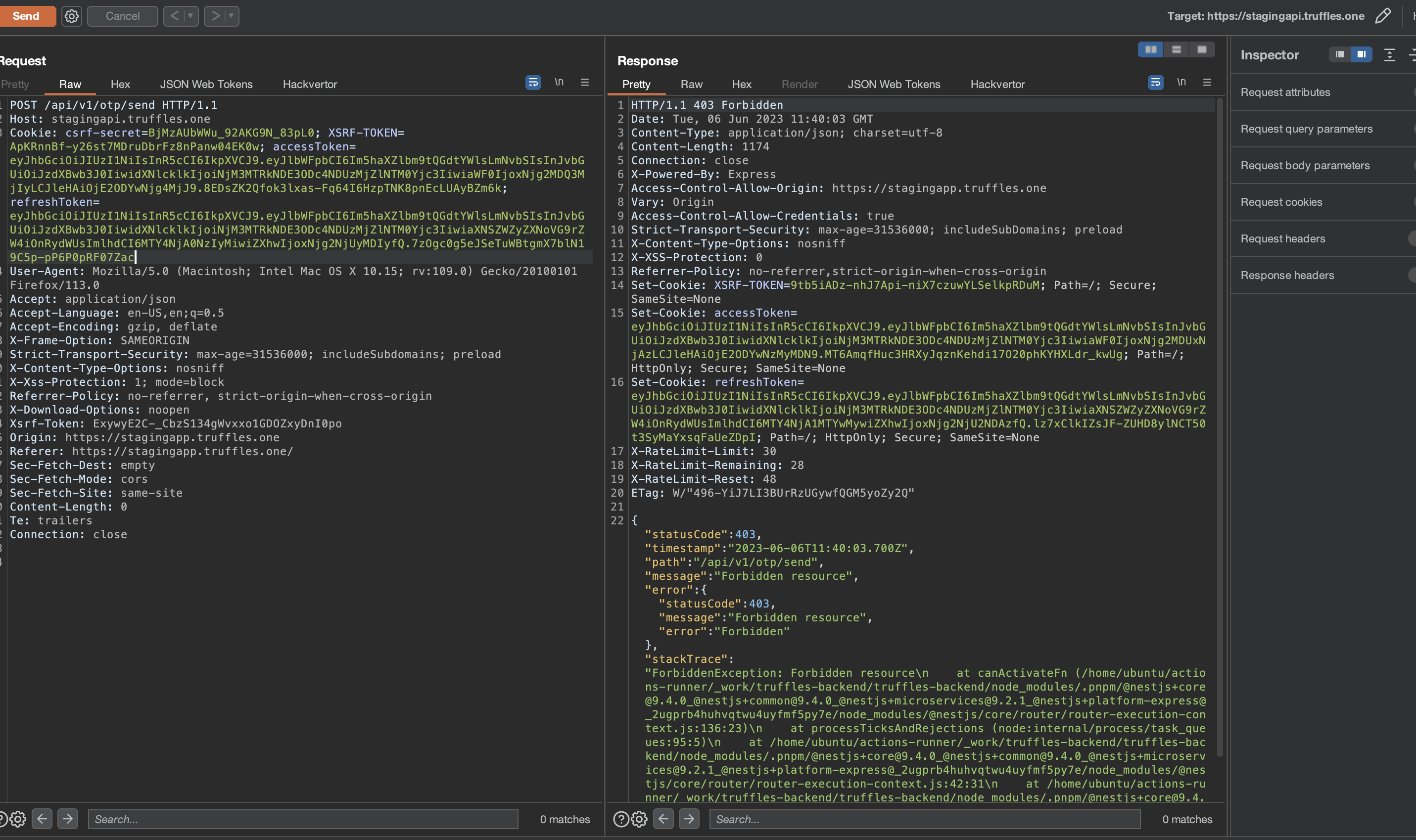Screen dimensions: 1416x840
Task: Click the Hex tab in response panel
Action: click(740, 84)
